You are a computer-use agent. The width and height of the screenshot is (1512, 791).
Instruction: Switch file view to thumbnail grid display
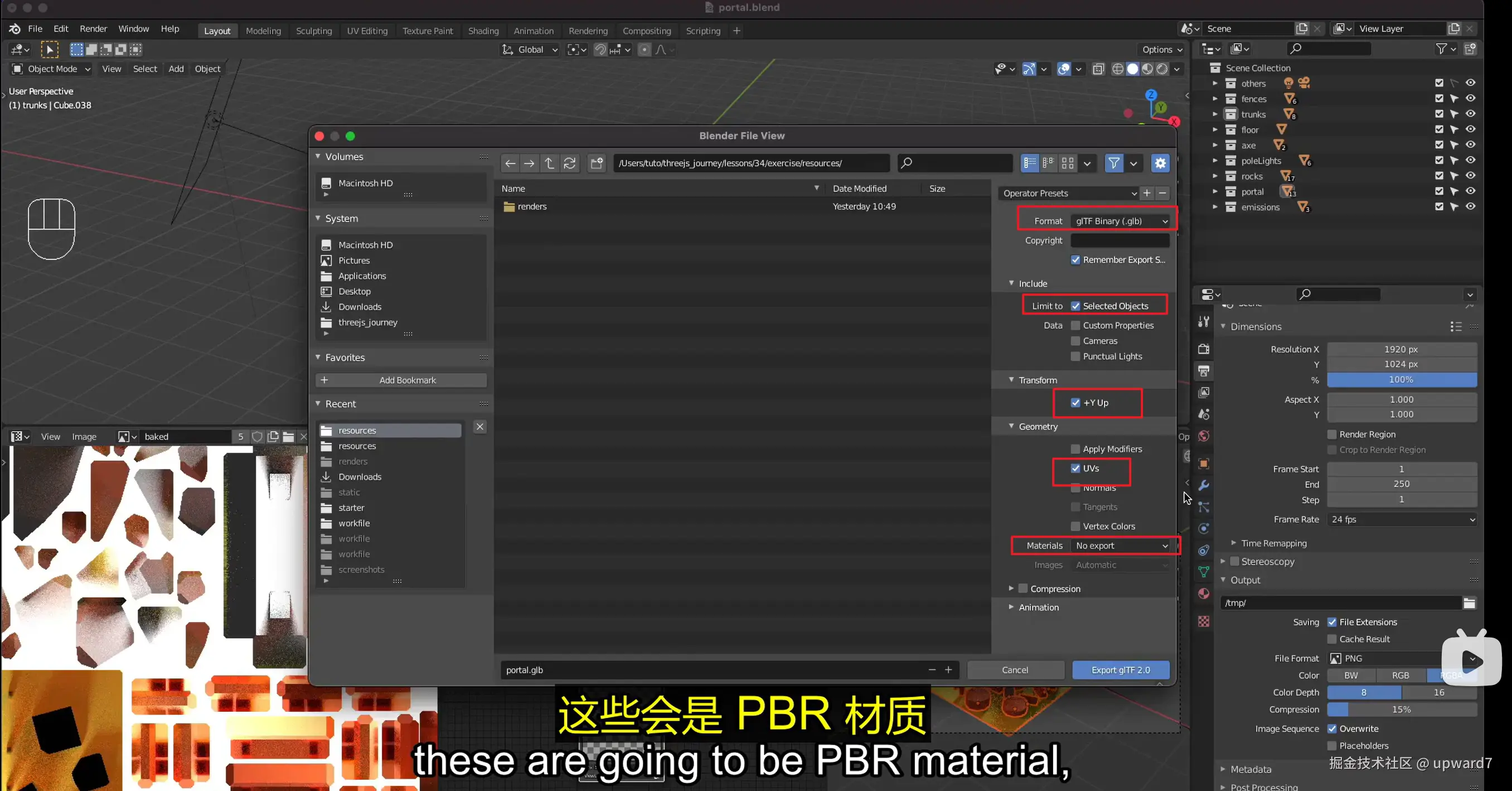[x=1068, y=163]
